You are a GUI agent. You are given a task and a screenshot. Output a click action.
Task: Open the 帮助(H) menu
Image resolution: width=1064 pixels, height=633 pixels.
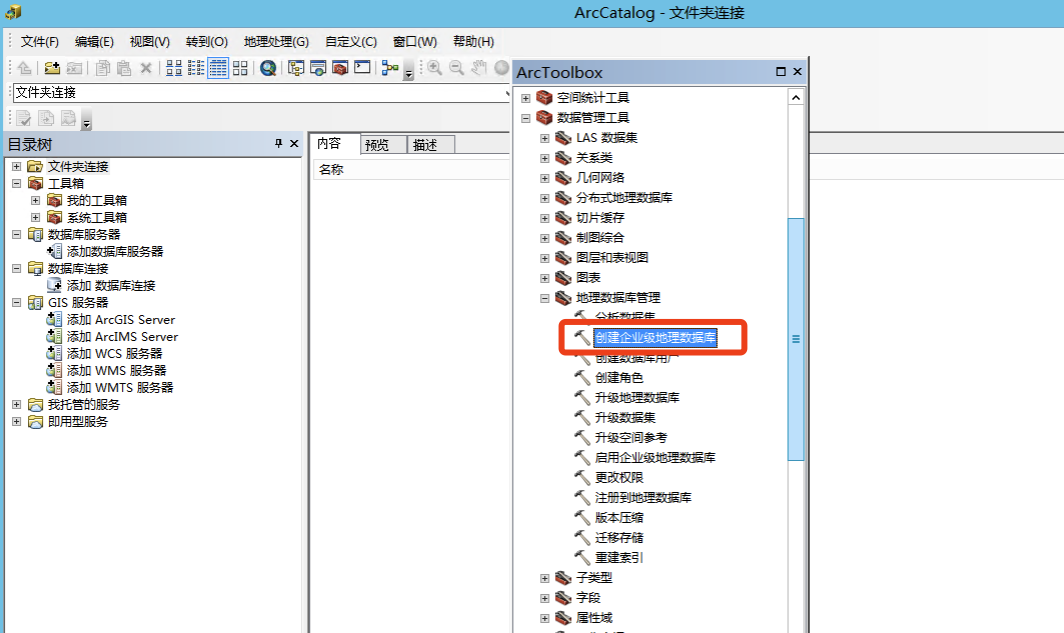point(474,41)
